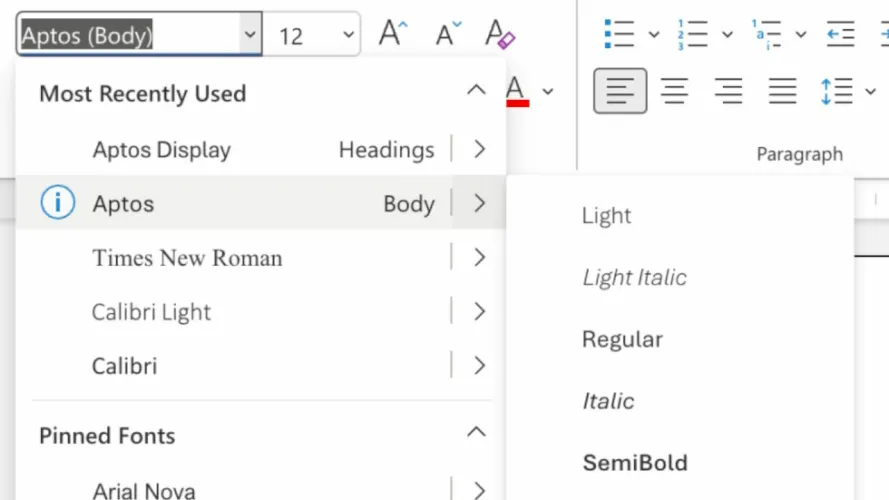
Task: Apply bullet list formatting
Action: coord(620,34)
